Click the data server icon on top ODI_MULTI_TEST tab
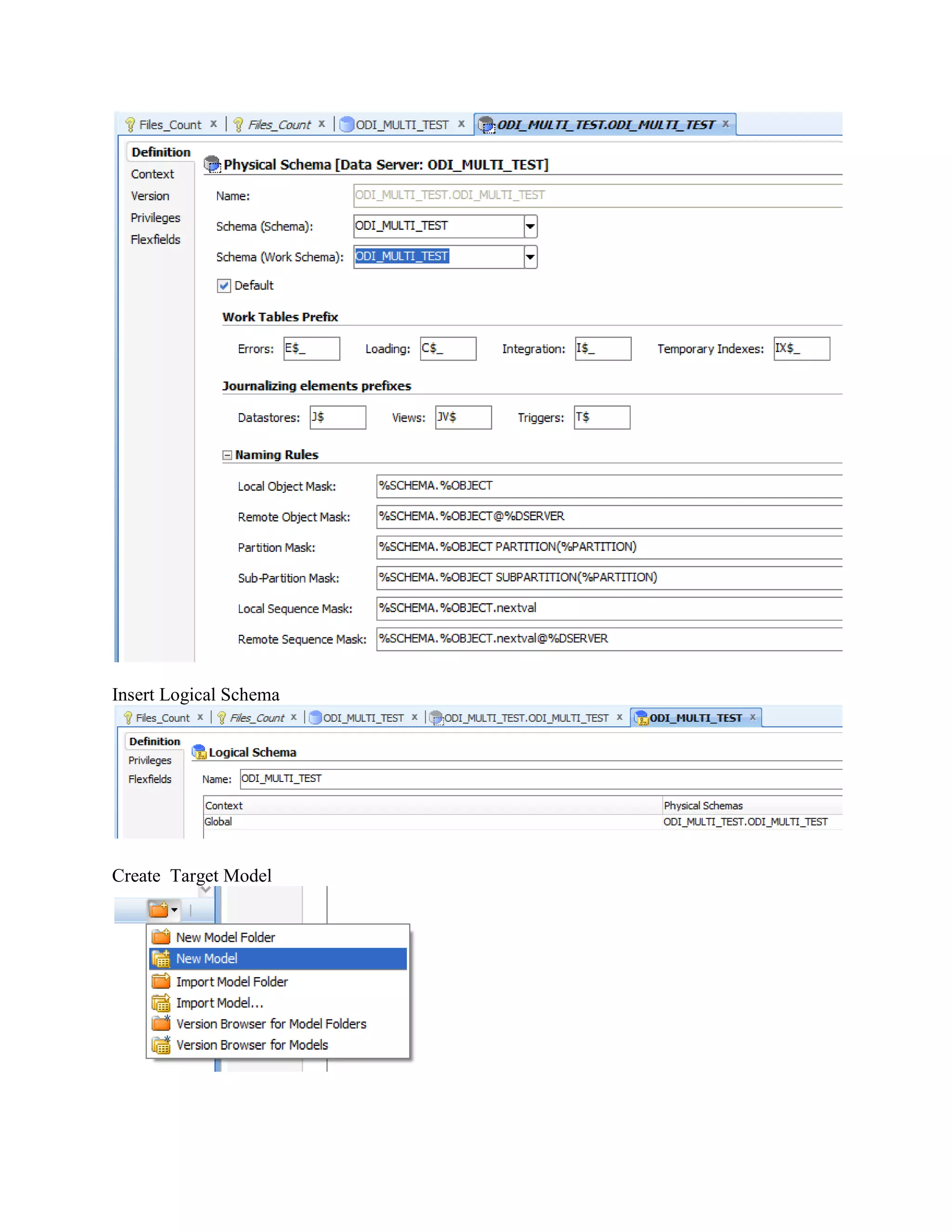The image size is (952, 1232). click(347, 124)
